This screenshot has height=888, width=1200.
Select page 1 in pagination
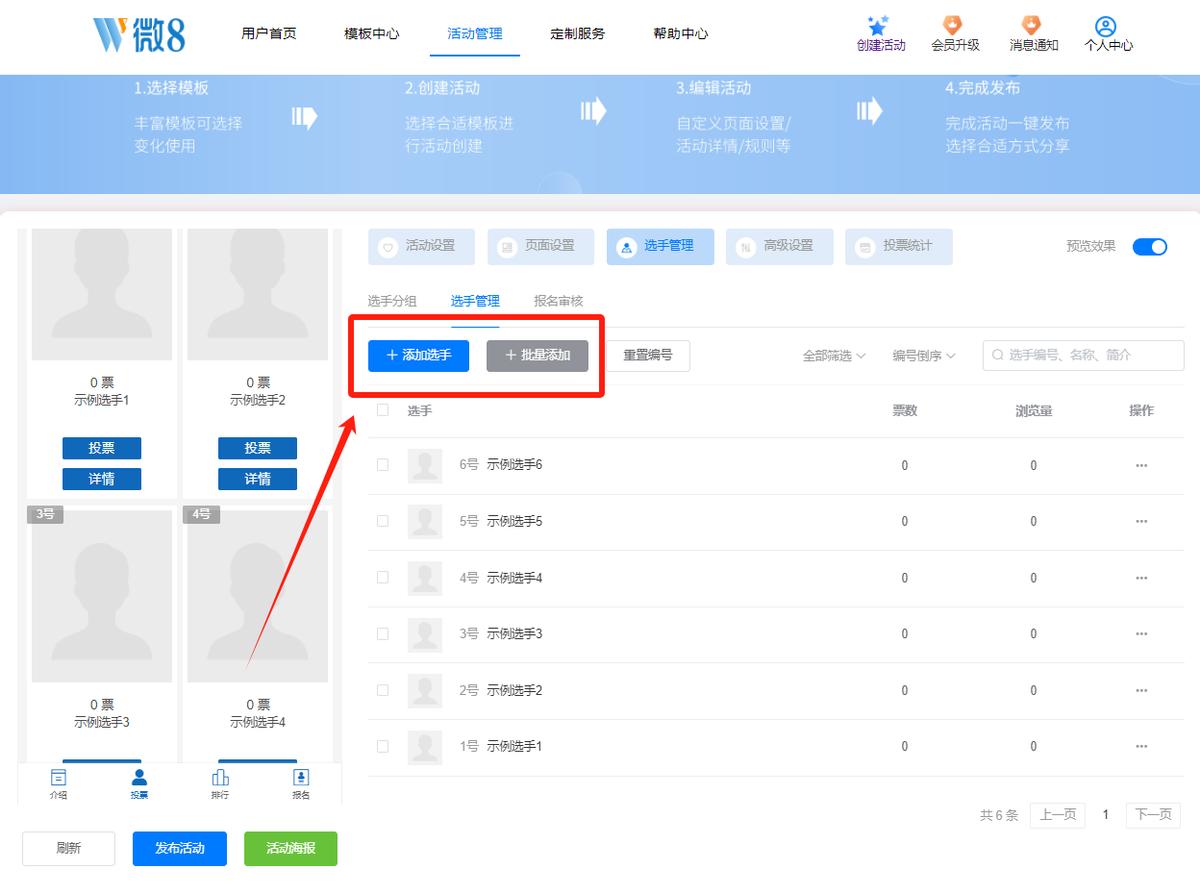(x=1106, y=815)
